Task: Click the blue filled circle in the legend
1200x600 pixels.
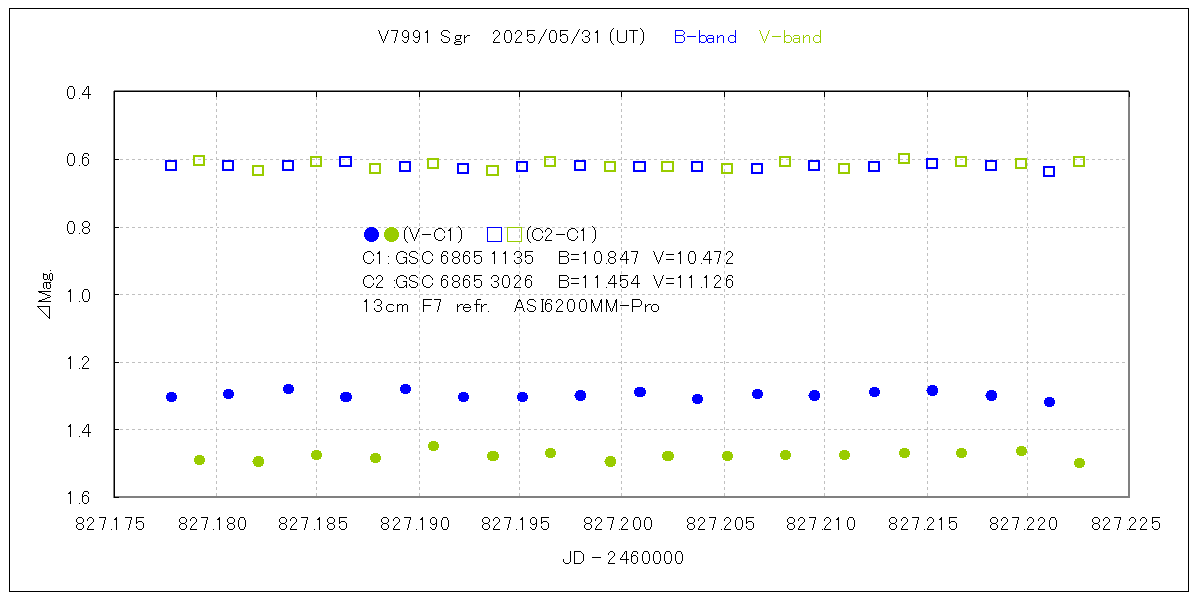Action: click(371, 235)
